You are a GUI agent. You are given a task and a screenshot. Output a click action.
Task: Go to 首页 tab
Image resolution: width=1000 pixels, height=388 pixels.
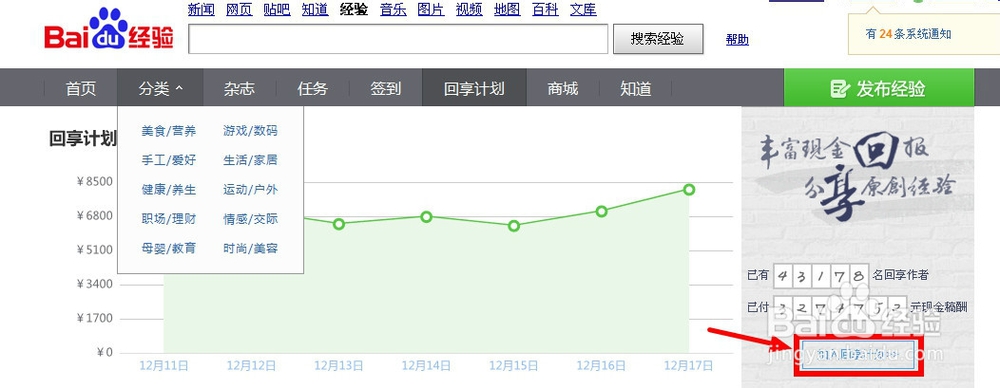81,88
